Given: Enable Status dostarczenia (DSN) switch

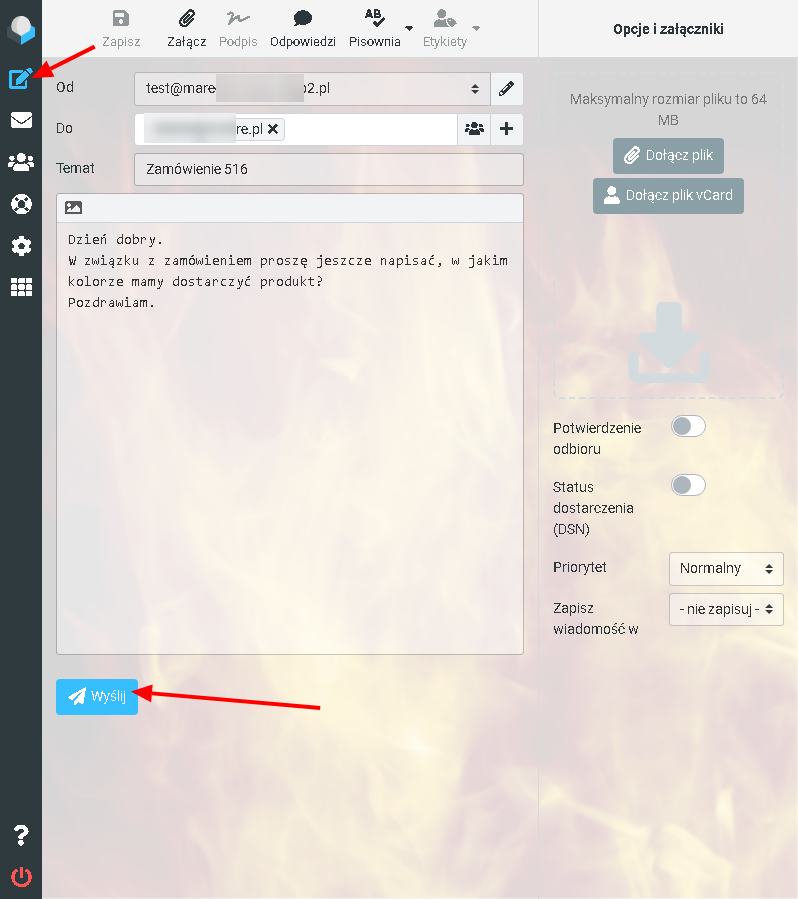Looking at the screenshot, I should (688, 485).
